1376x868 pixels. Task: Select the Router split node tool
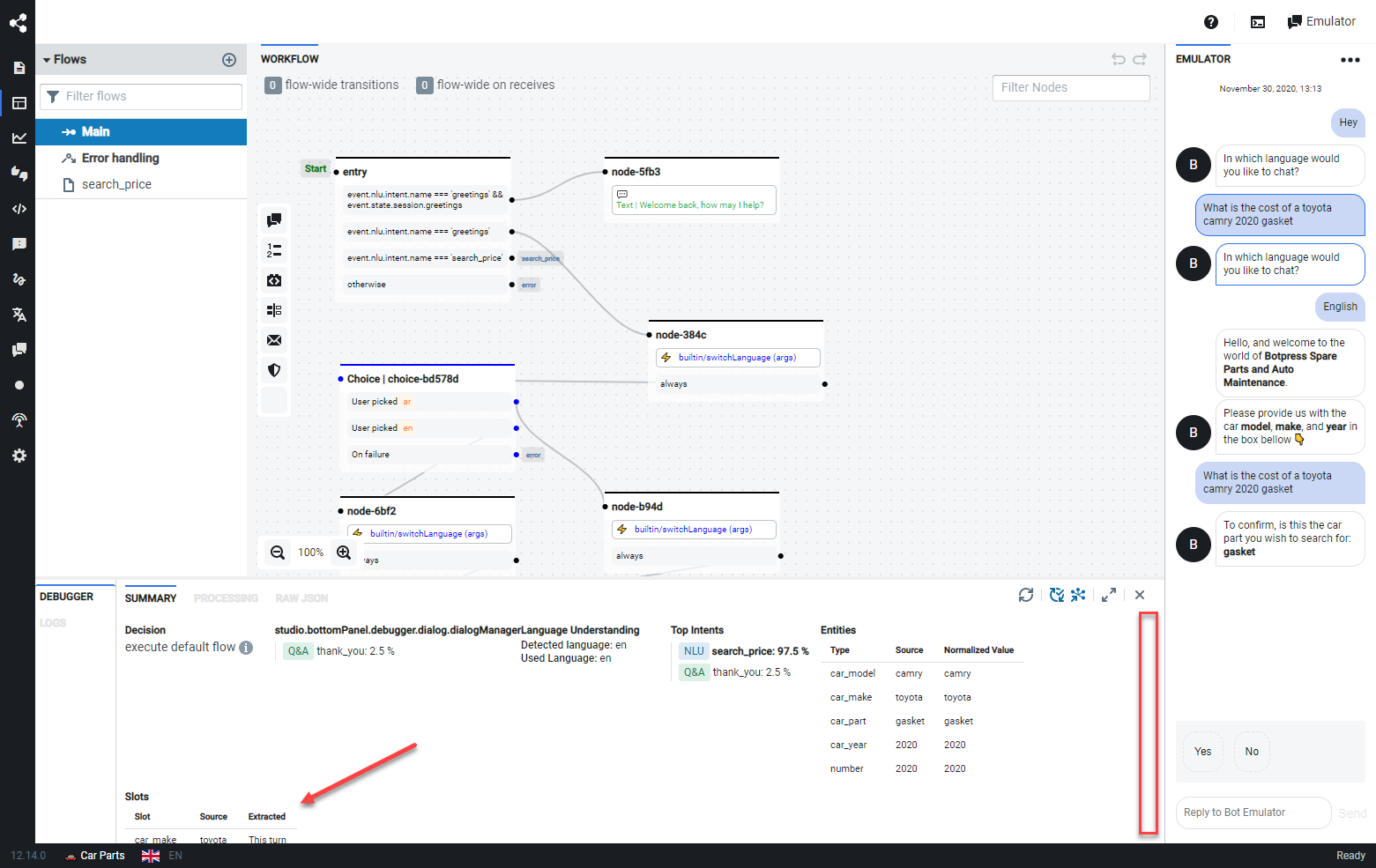click(x=274, y=310)
